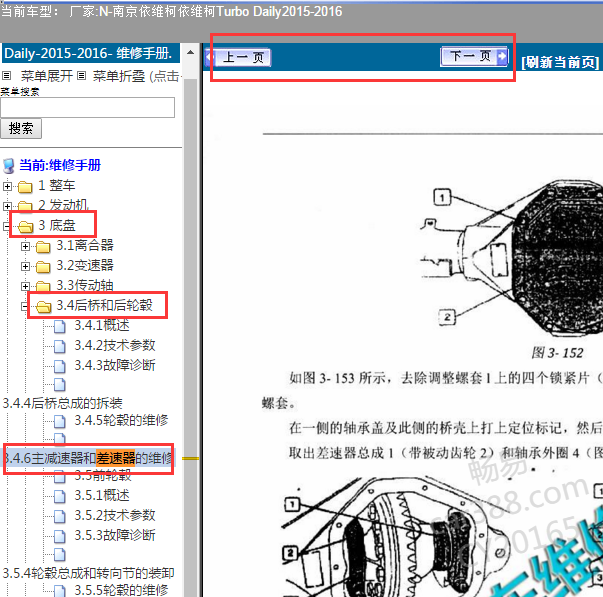Viewport: 603px width, 597px height.
Task: Expand the 3.1离合器 node
Action: point(25,246)
